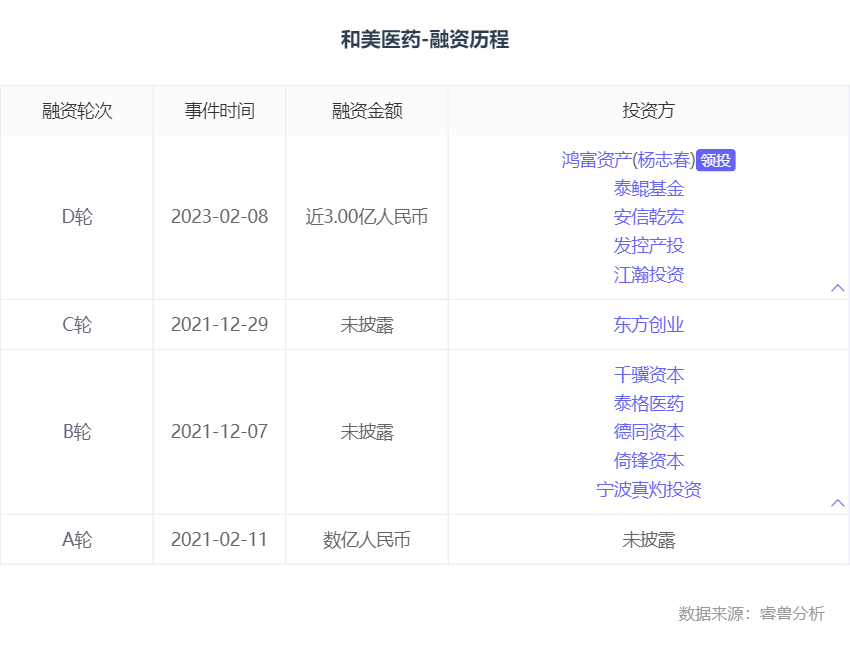Click the 事件时间 column header

(220, 111)
